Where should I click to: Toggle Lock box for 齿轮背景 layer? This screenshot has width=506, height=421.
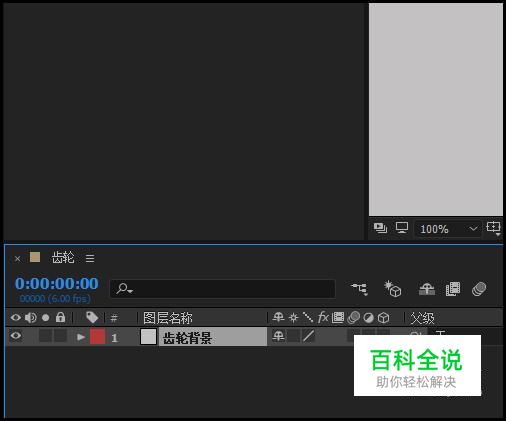coord(60,336)
